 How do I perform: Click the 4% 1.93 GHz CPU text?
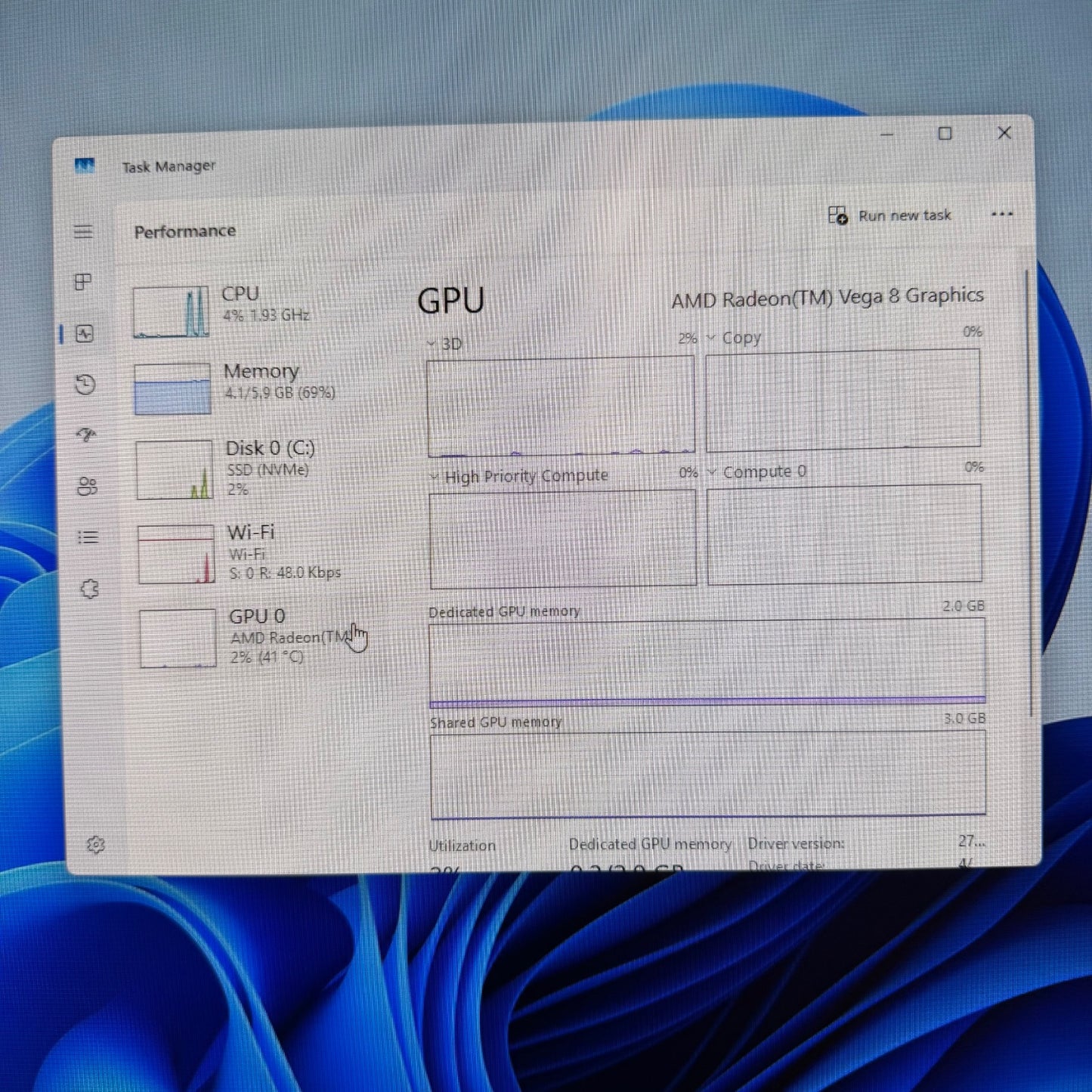pyautogui.click(x=266, y=315)
